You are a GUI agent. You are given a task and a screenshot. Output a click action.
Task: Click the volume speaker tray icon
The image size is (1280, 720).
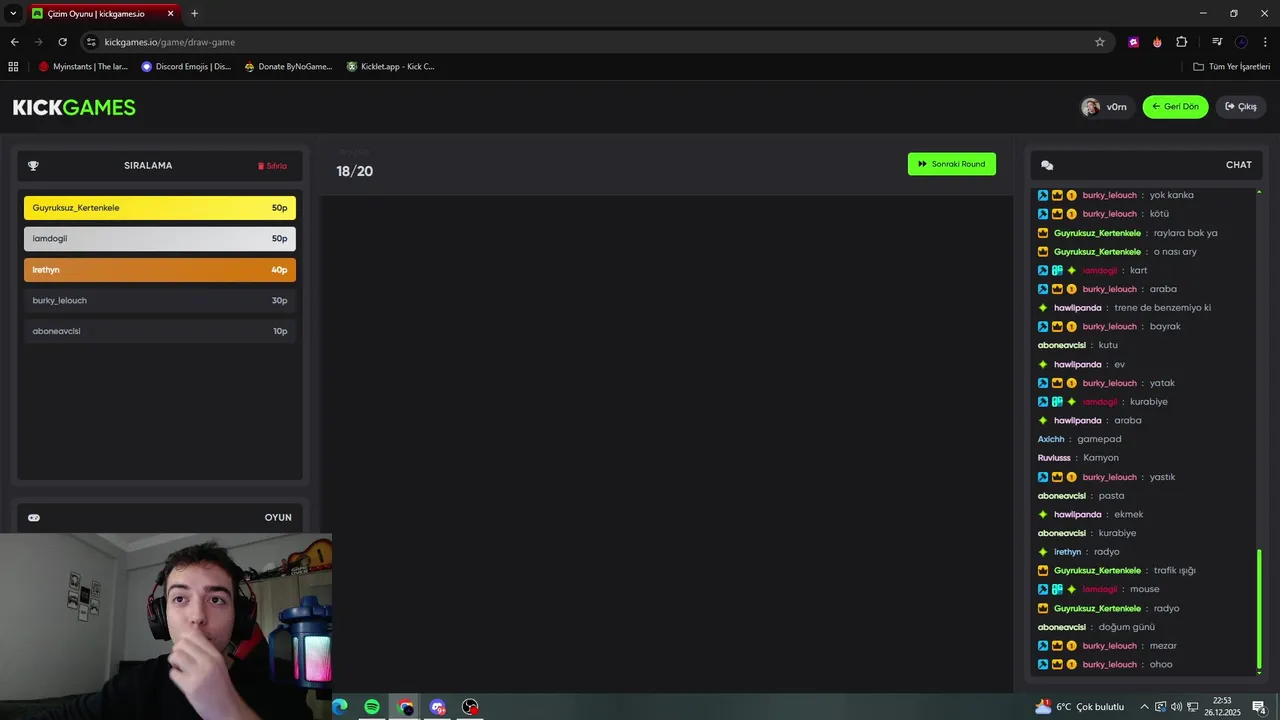tap(1176, 707)
